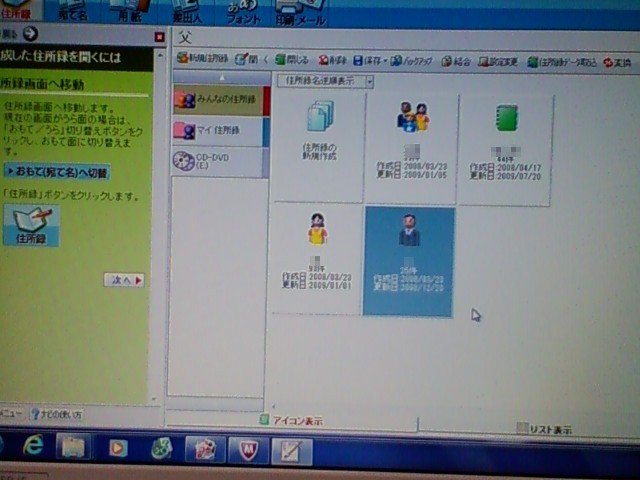
Task: Switch to リスト表示 view
Action: coord(544,429)
